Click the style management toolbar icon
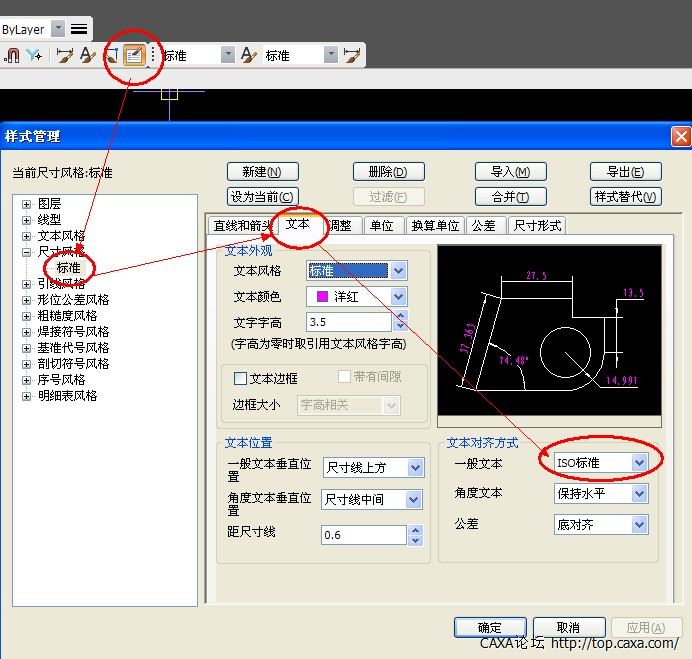The image size is (692, 659). pyautogui.click(x=134, y=56)
